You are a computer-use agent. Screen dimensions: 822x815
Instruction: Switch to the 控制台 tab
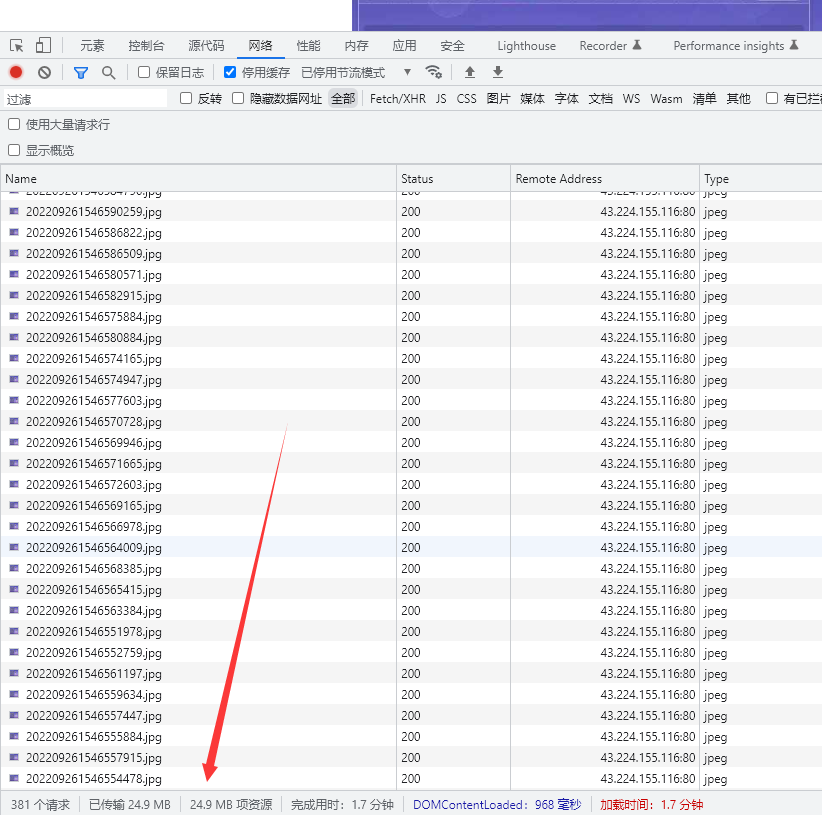pyautogui.click(x=146, y=45)
